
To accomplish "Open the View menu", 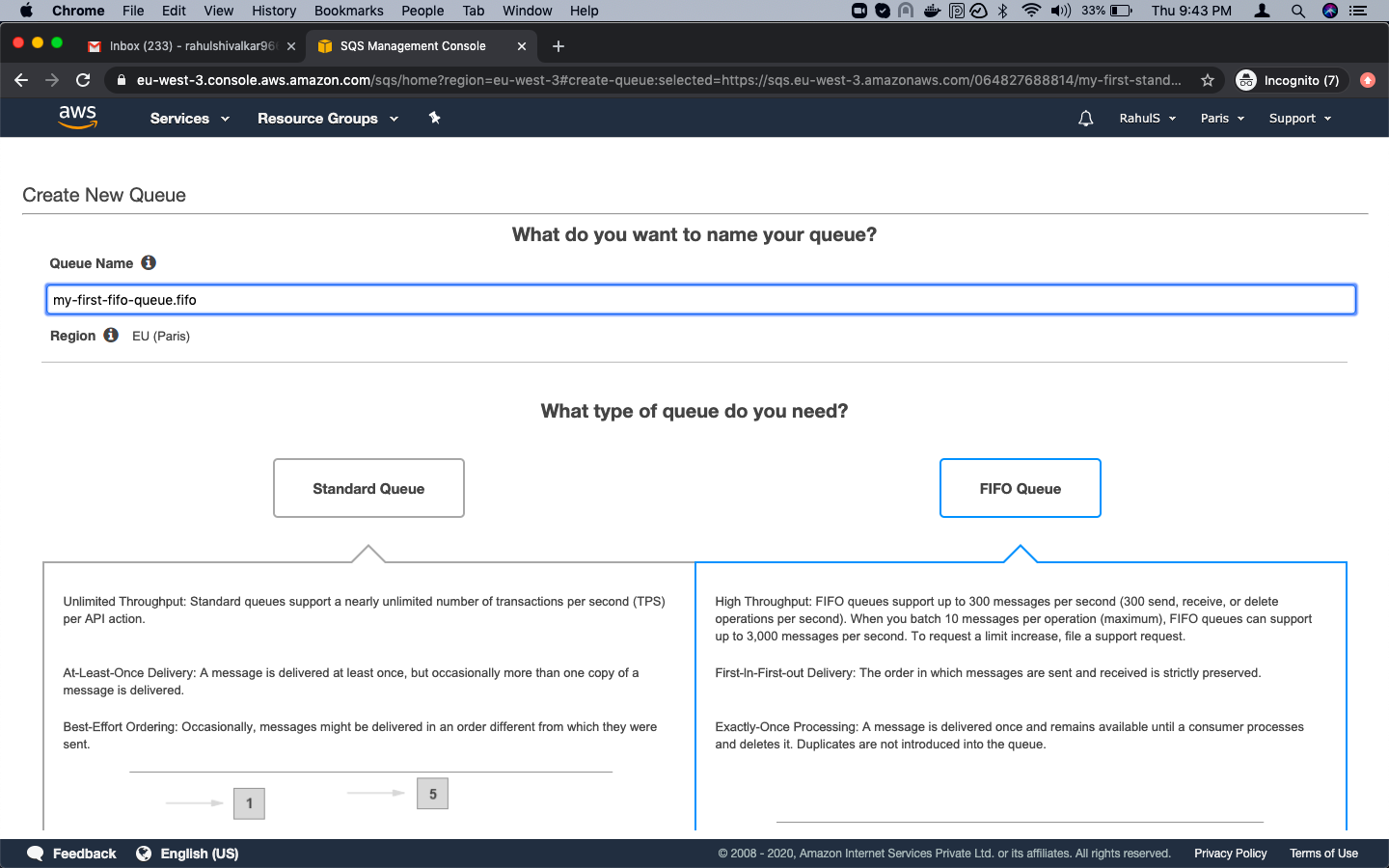I will point(219,11).
